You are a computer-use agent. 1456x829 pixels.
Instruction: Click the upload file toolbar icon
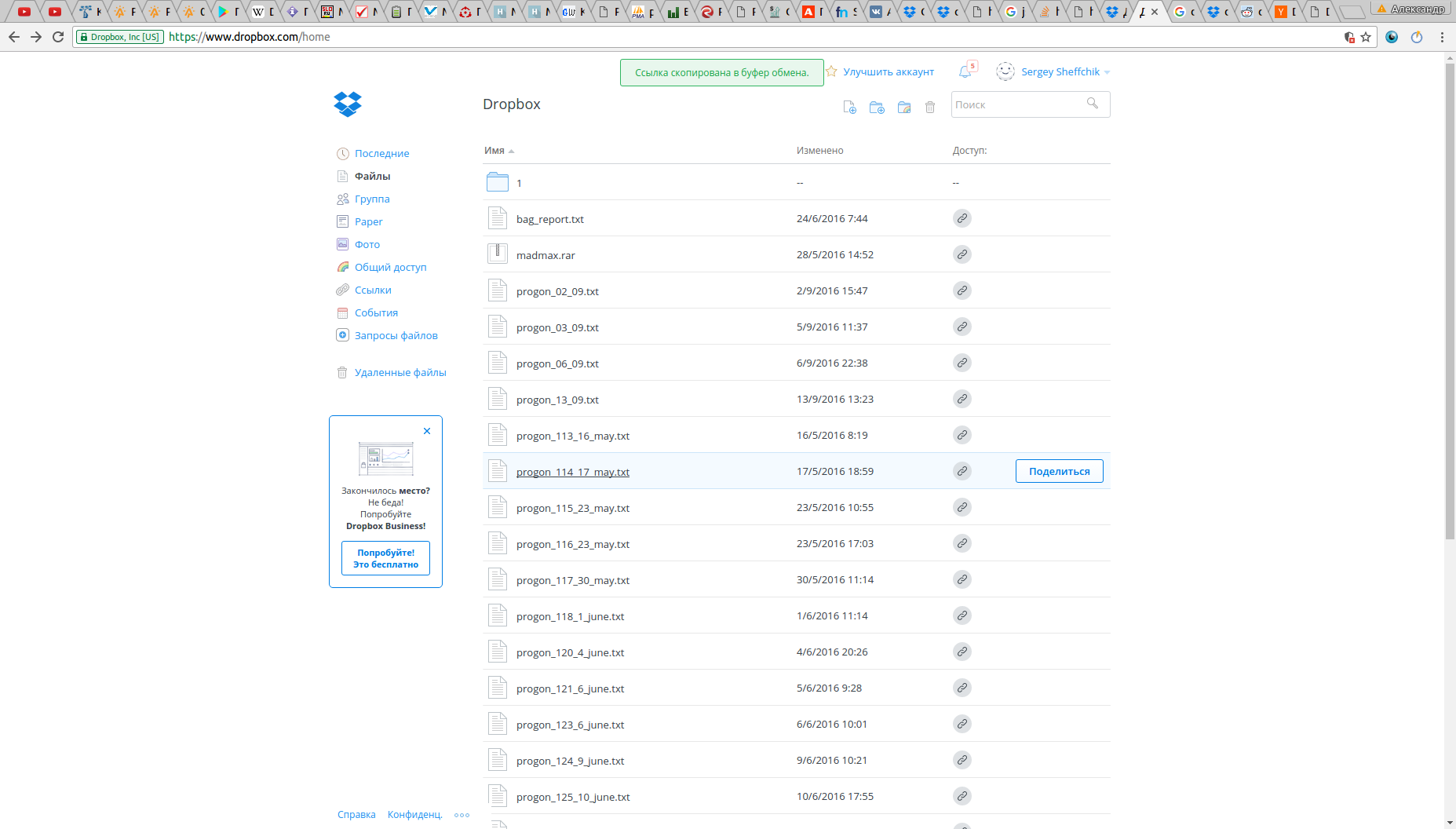849,108
